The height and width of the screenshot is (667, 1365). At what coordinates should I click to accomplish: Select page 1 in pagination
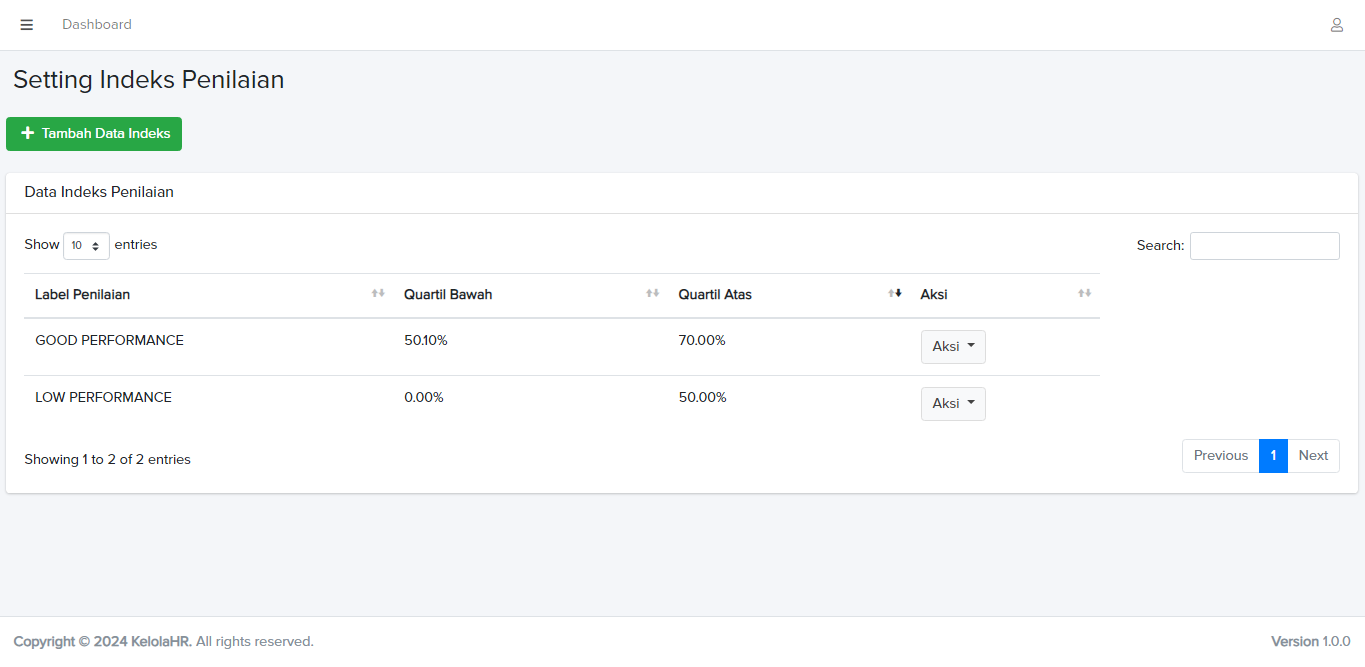click(1273, 456)
